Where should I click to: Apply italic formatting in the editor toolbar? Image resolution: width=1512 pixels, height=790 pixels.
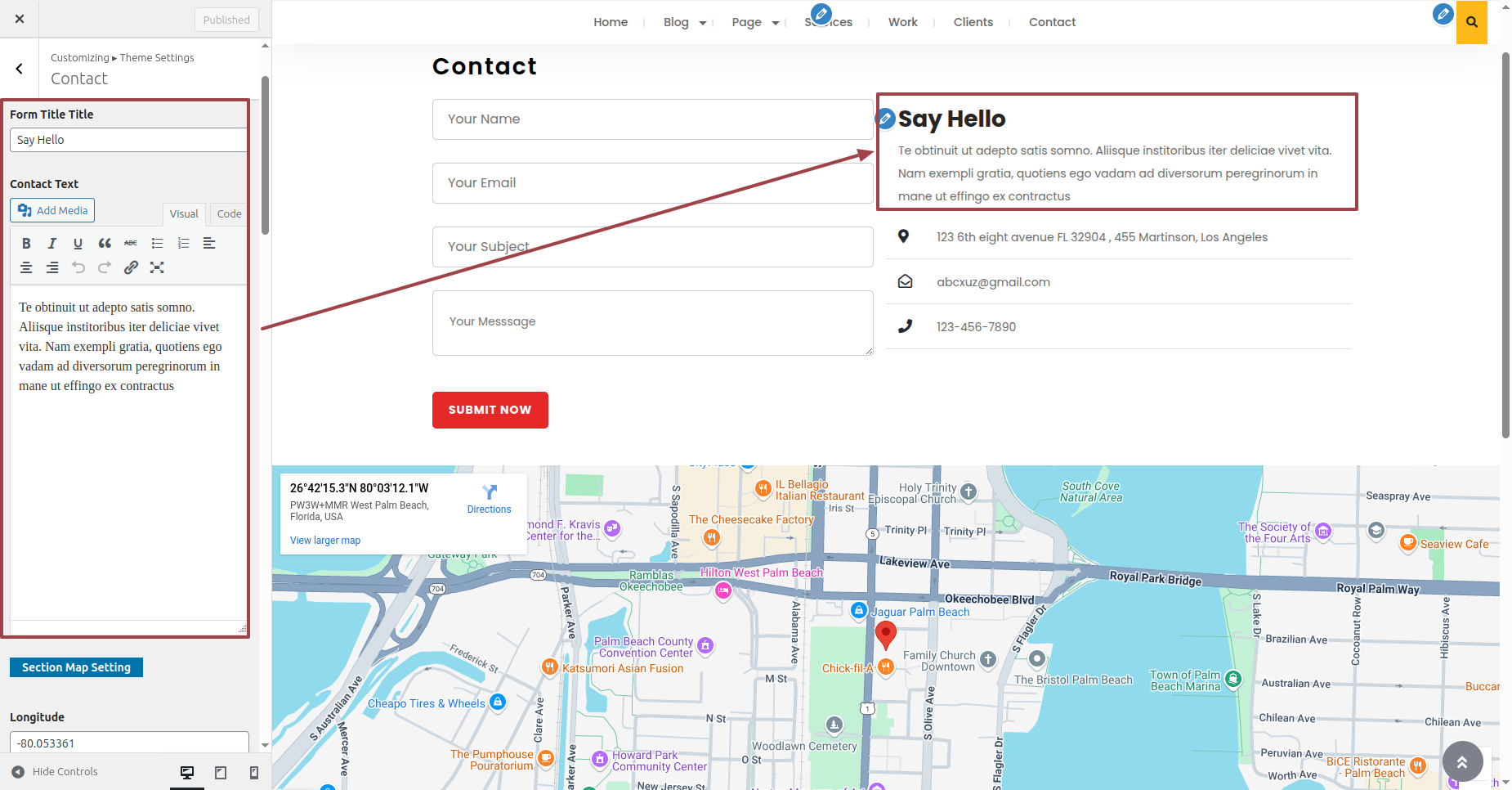coord(52,244)
